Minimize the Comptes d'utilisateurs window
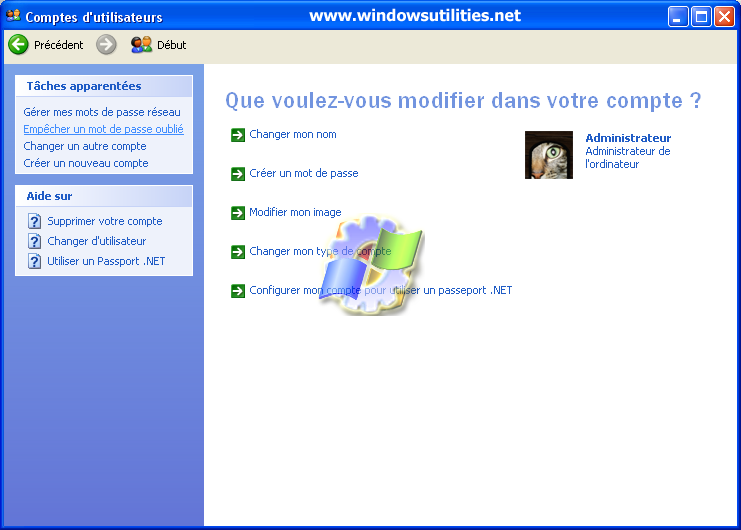Viewport: 741px width, 530px height. point(678,17)
